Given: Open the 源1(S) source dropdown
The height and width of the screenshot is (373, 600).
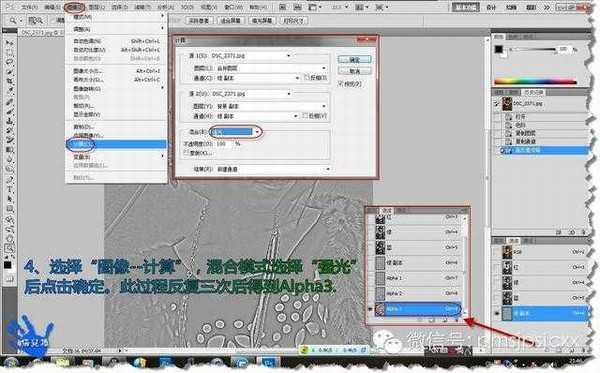Looking at the screenshot, I should point(251,55).
